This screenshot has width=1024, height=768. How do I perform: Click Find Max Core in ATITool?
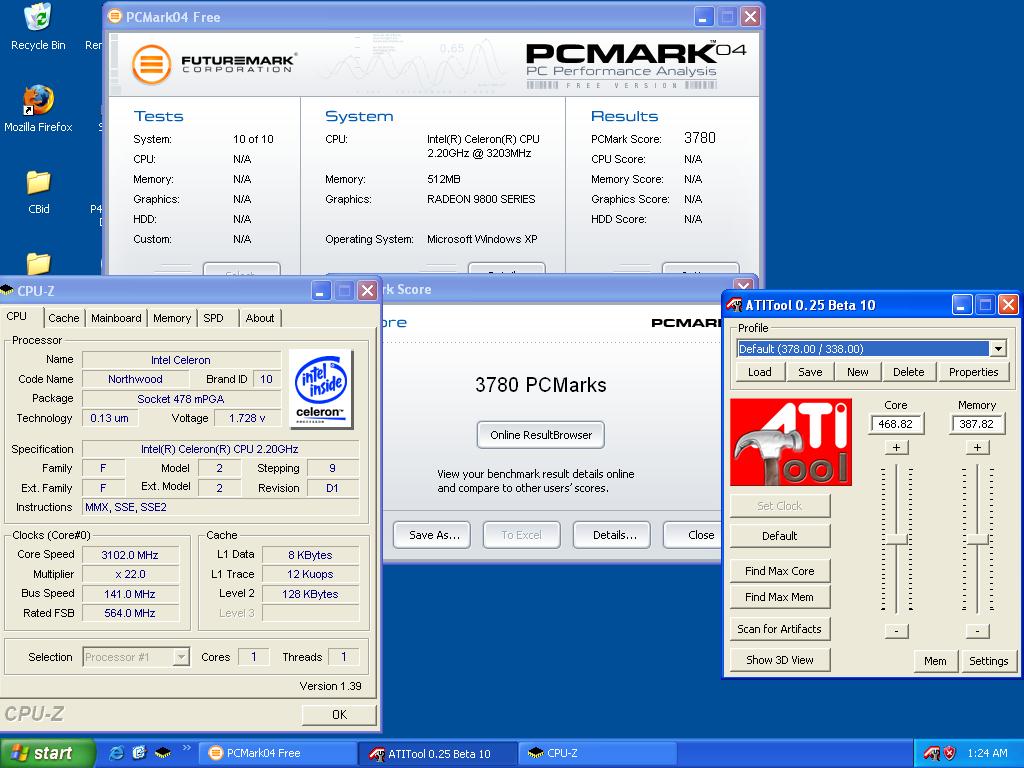780,571
